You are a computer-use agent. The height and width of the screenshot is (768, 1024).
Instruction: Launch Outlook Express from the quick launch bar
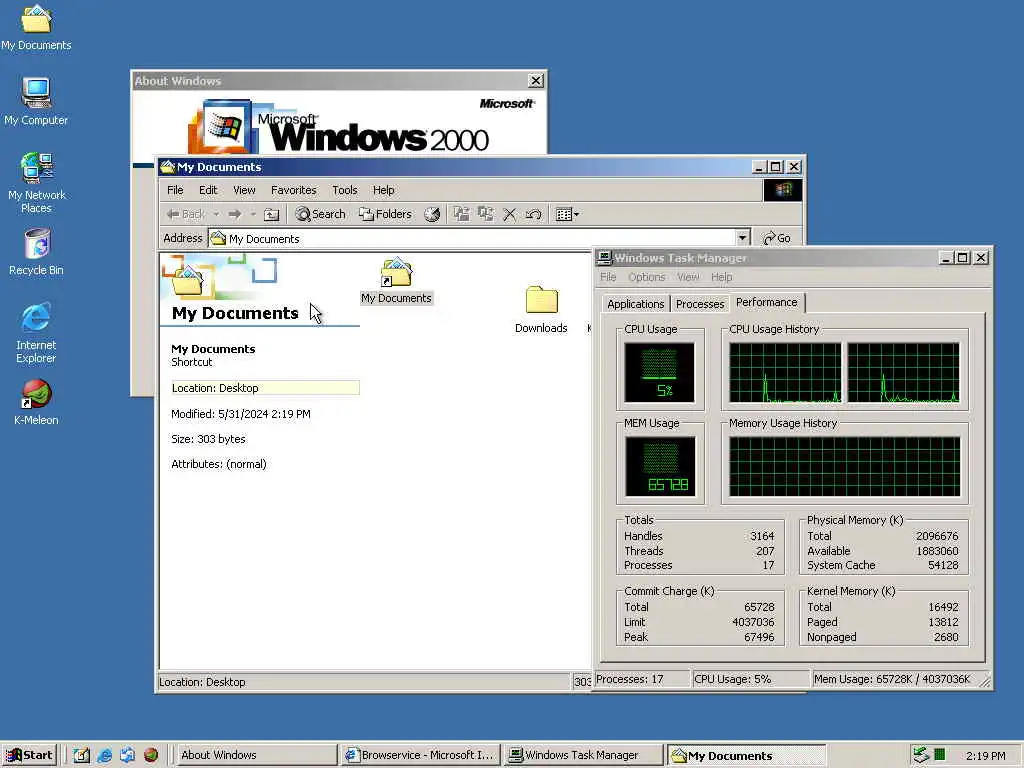point(127,756)
